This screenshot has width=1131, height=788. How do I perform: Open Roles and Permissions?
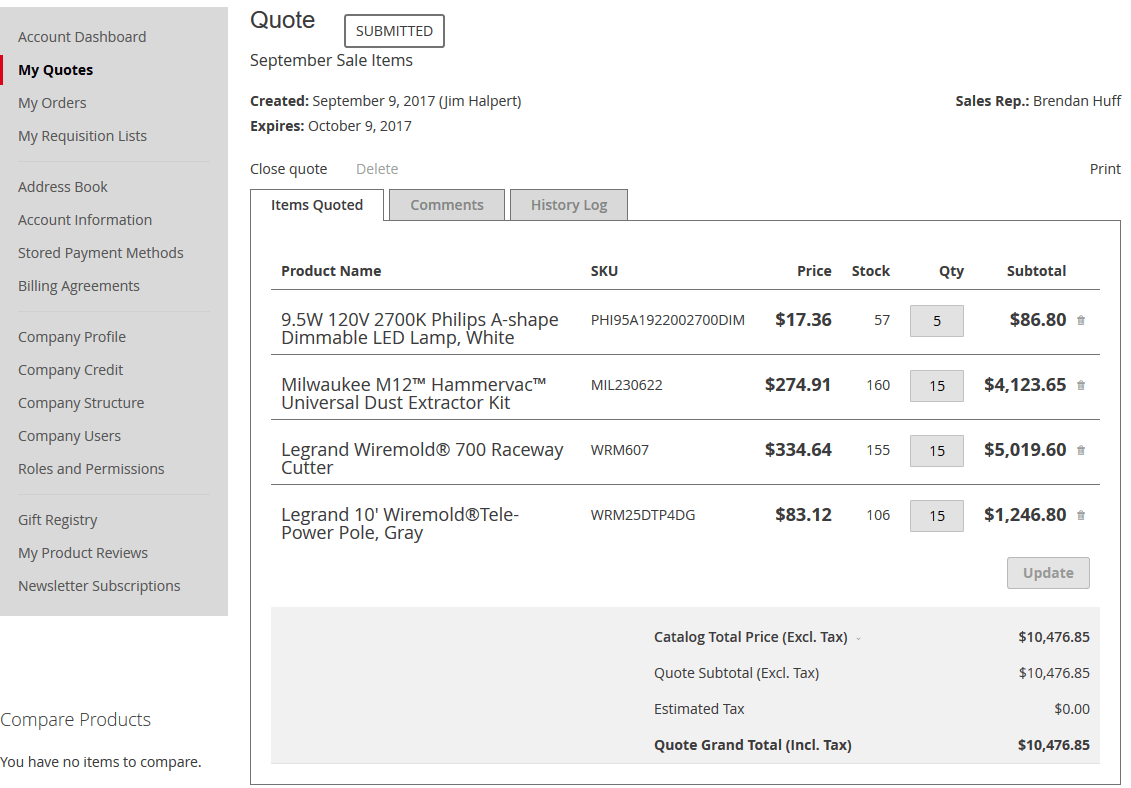click(x=91, y=469)
